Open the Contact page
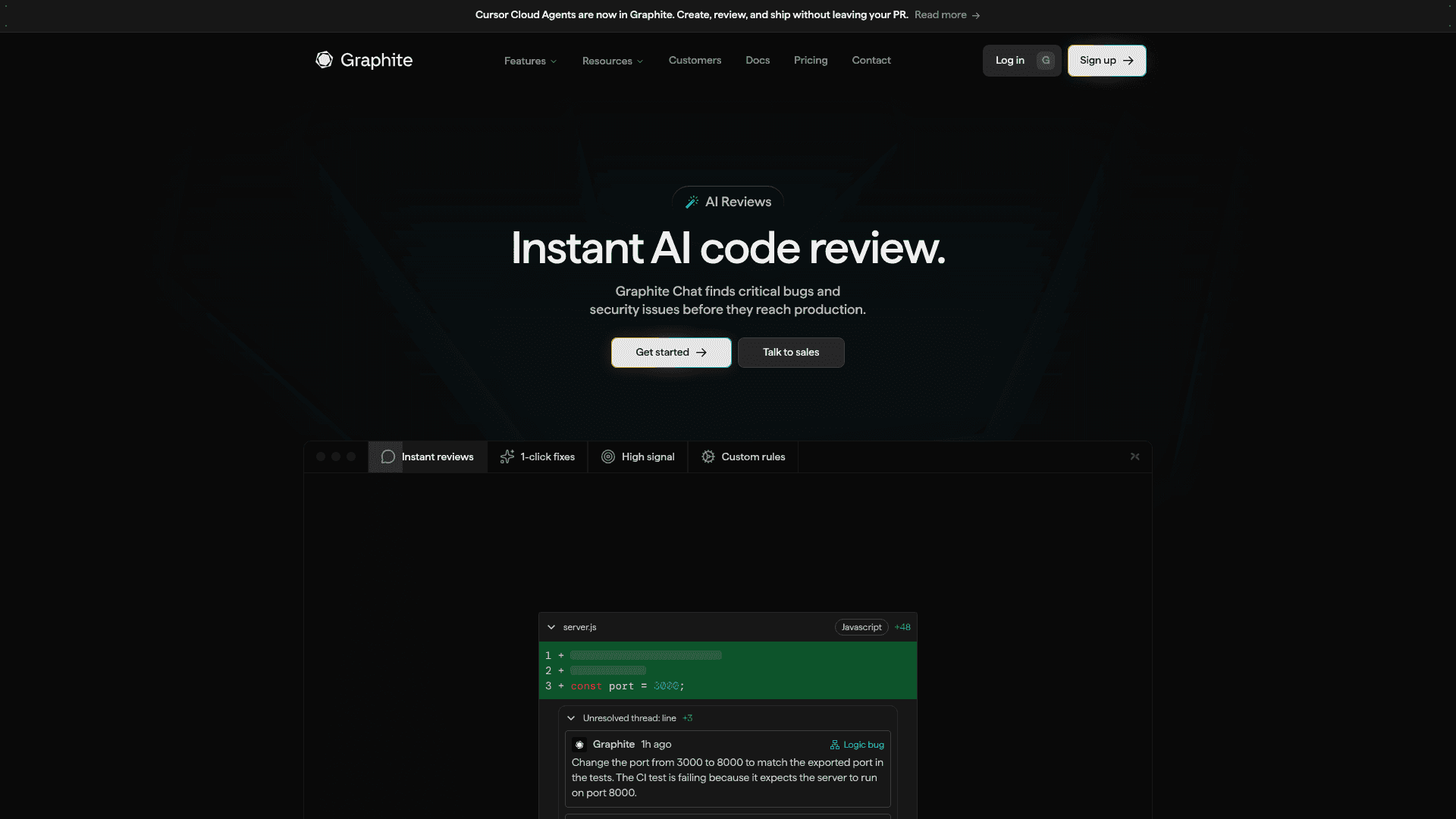 tap(871, 60)
